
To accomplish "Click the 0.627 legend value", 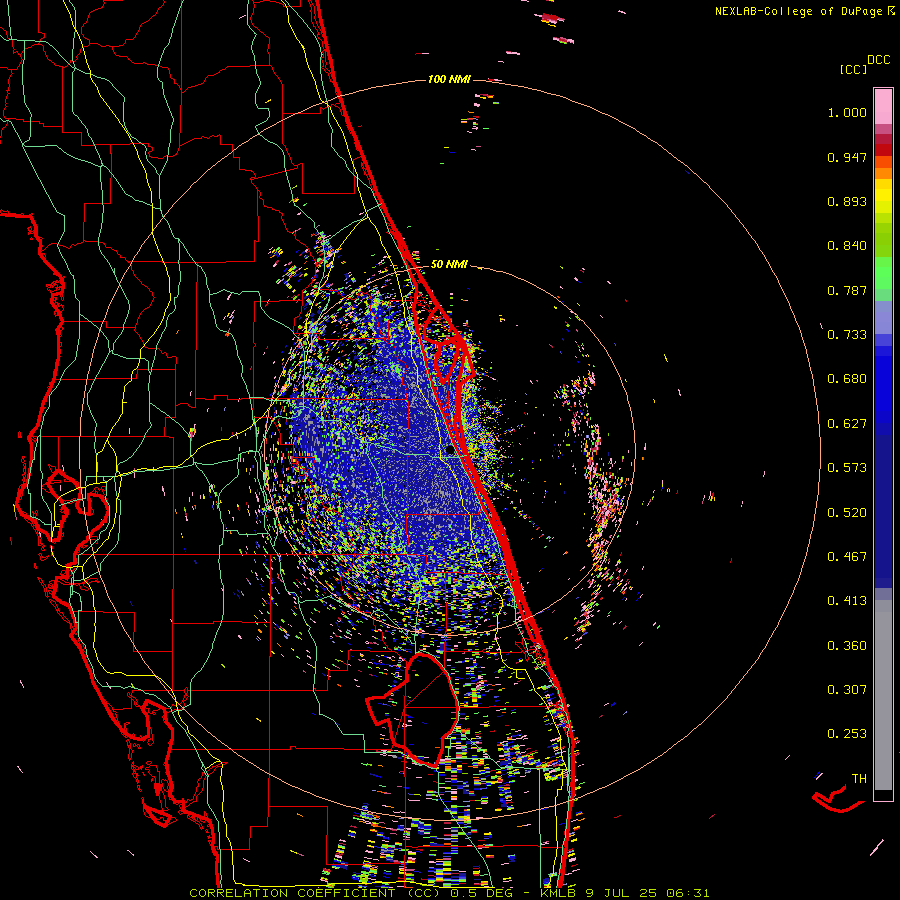I will pos(847,424).
